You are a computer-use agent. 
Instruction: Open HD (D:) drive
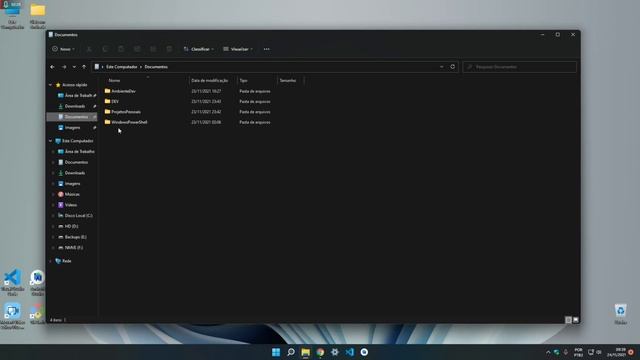click(68, 226)
